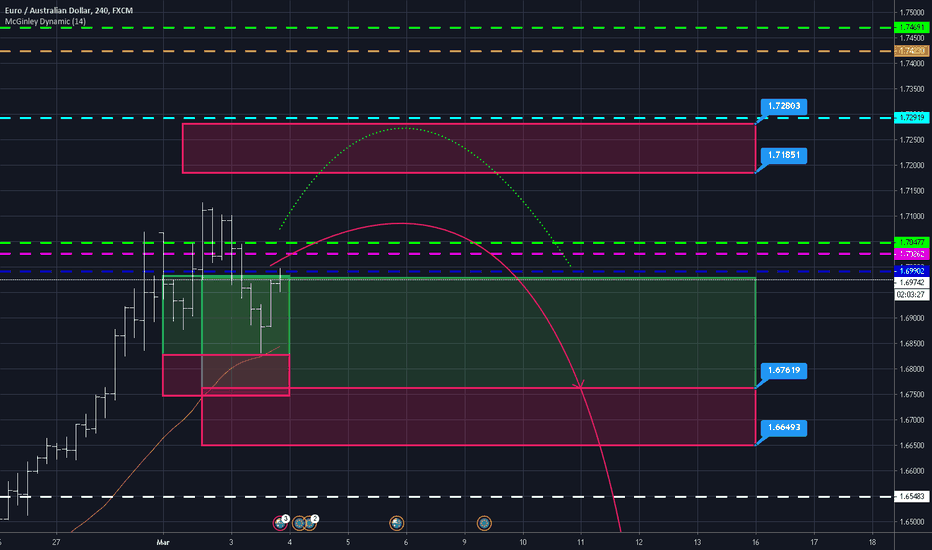The image size is (932, 550).
Task: Click the 1.67619 price callout label
Action: tap(787, 370)
